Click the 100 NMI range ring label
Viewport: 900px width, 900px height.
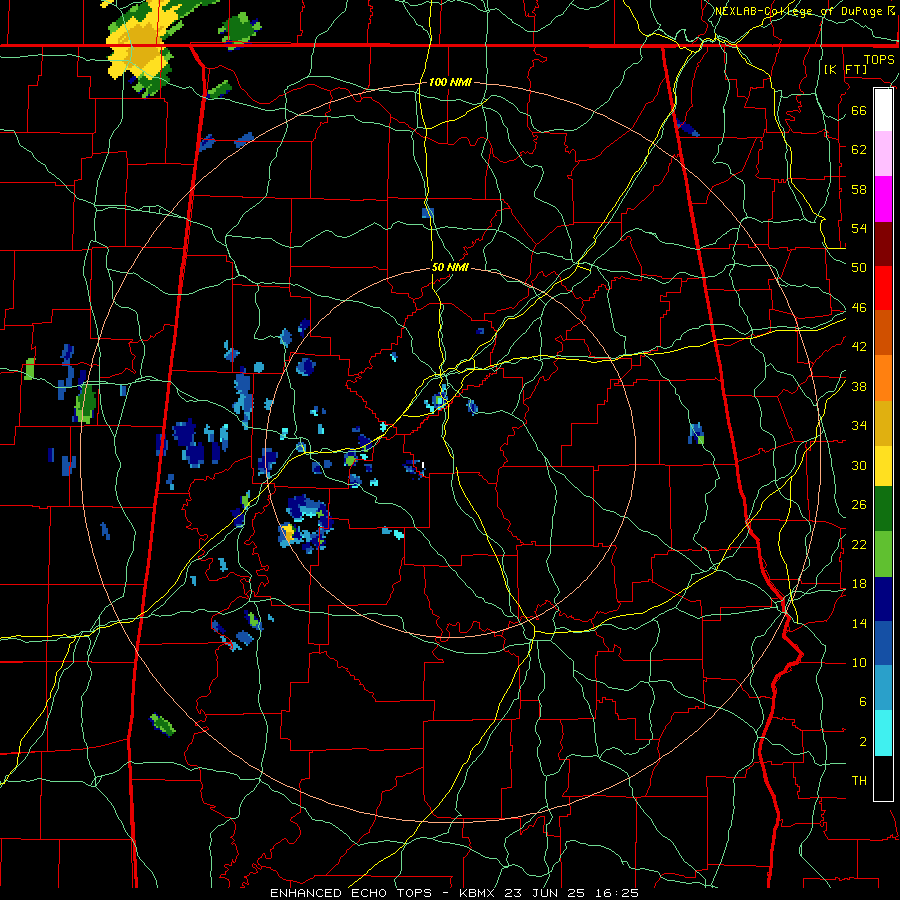point(450,82)
